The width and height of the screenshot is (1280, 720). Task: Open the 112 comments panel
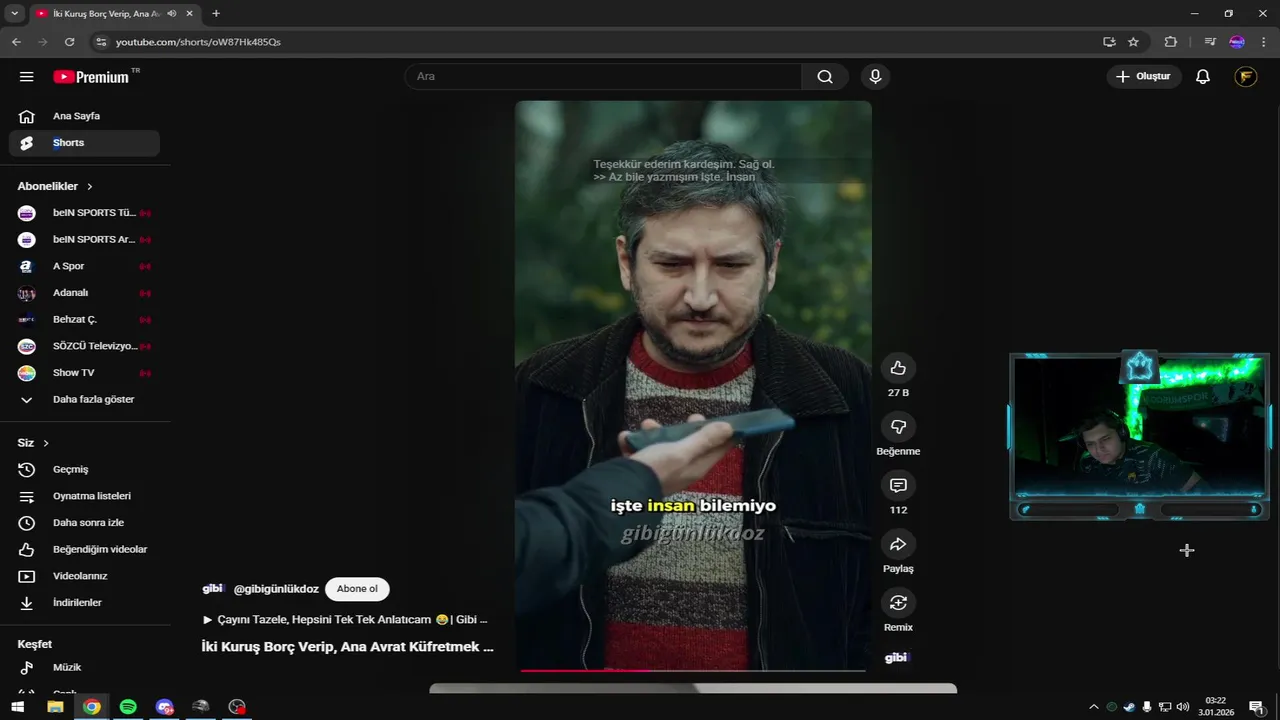click(898, 485)
